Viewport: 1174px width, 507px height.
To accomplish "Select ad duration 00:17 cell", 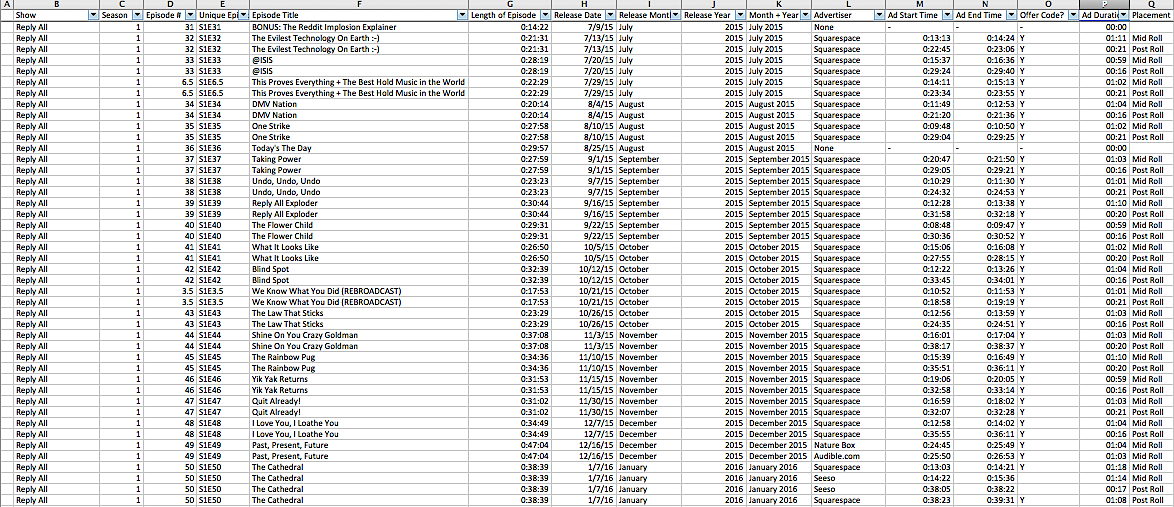I will (1105, 488).
